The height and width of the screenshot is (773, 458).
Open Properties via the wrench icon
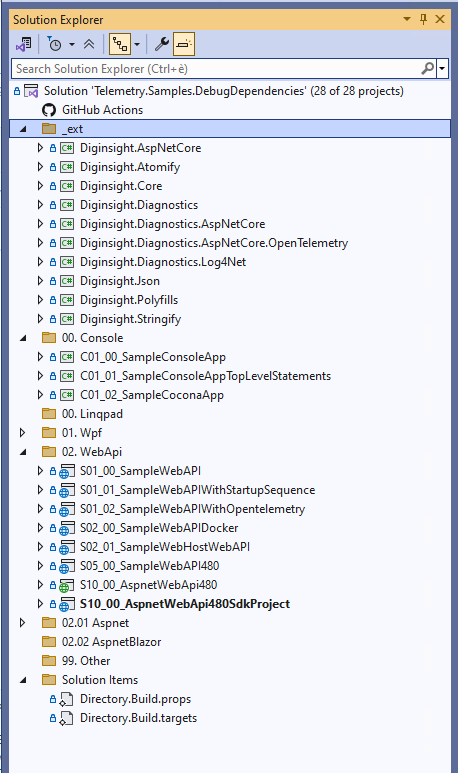[x=162, y=44]
